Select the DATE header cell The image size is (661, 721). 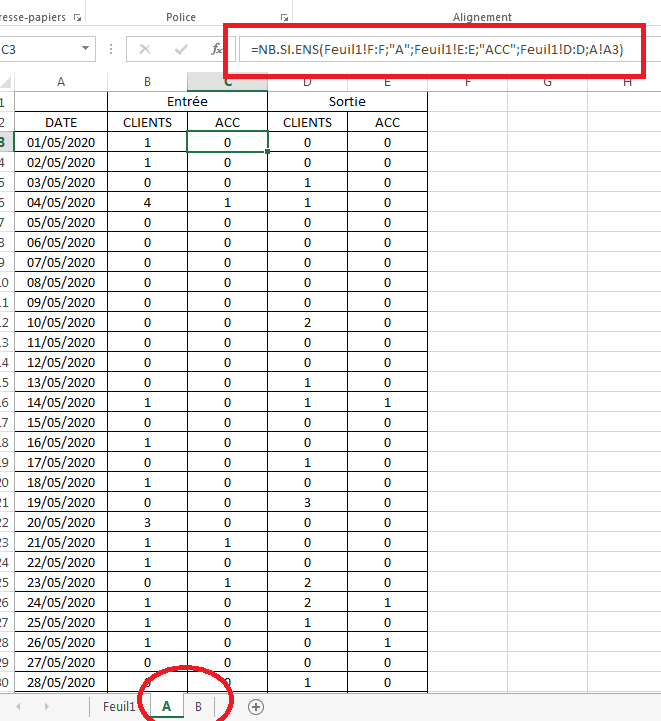60,122
